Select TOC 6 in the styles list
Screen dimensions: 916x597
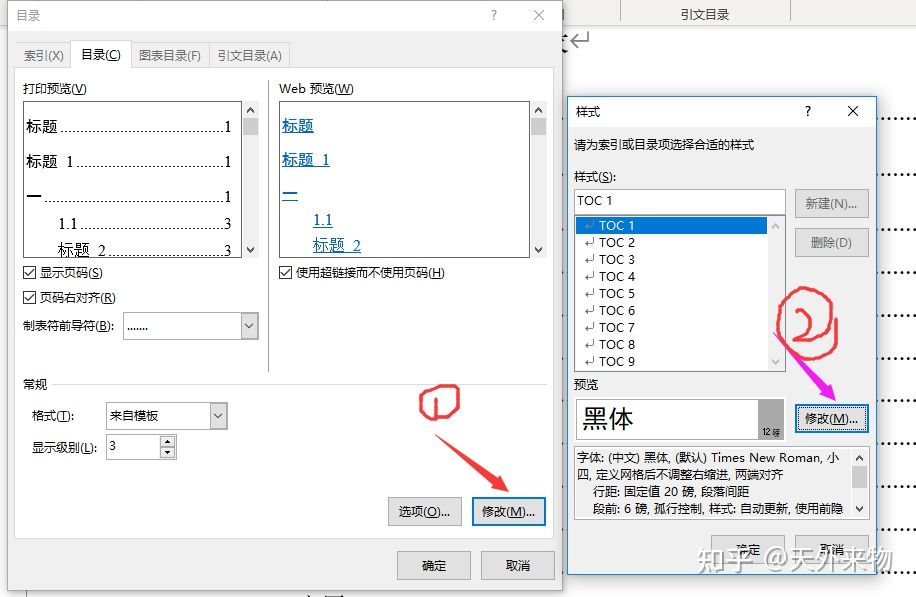tap(671, 310)
